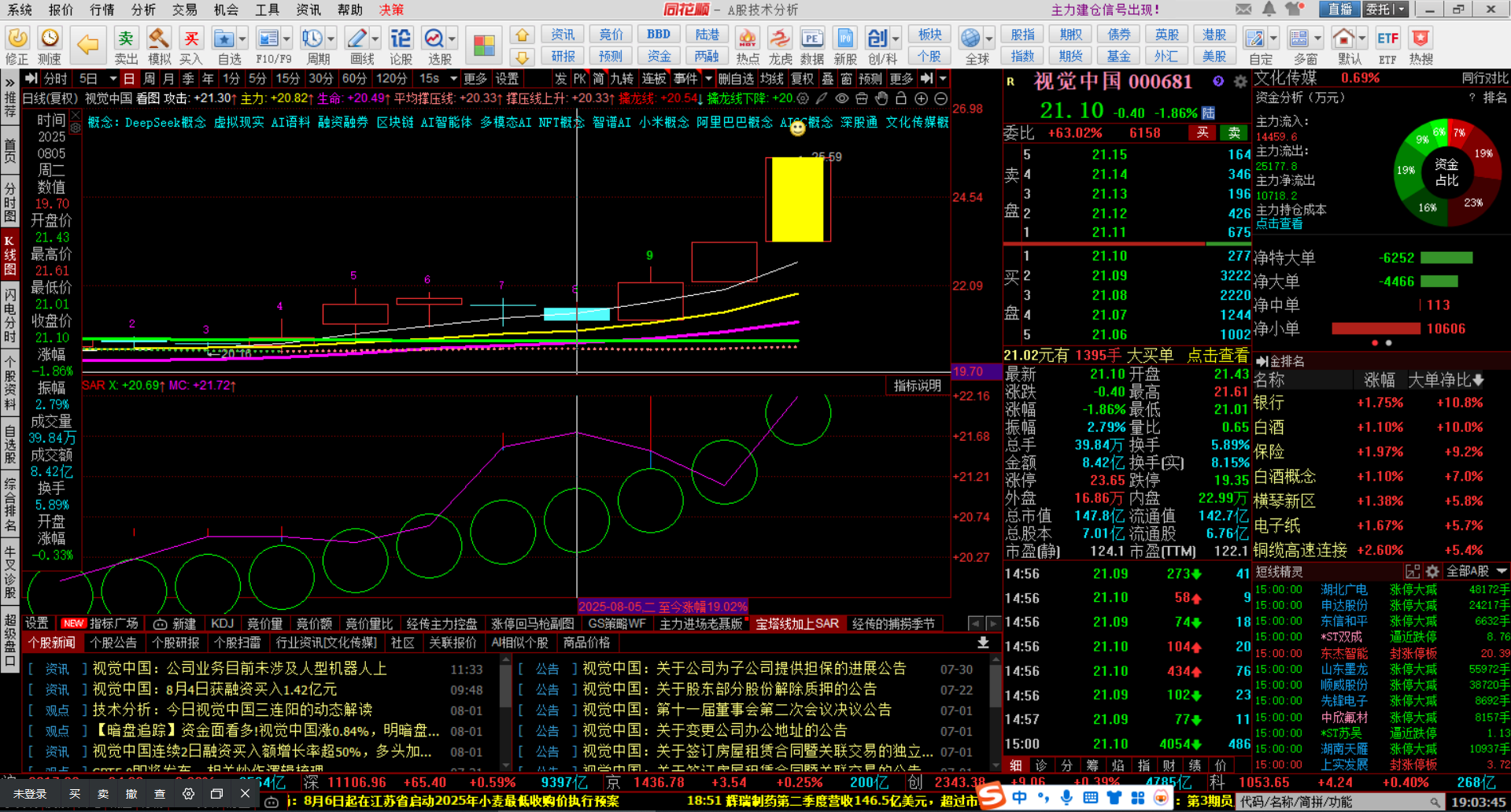
Task: Open the 全球 global markets globe icon
Action: (x=971, y=39)
